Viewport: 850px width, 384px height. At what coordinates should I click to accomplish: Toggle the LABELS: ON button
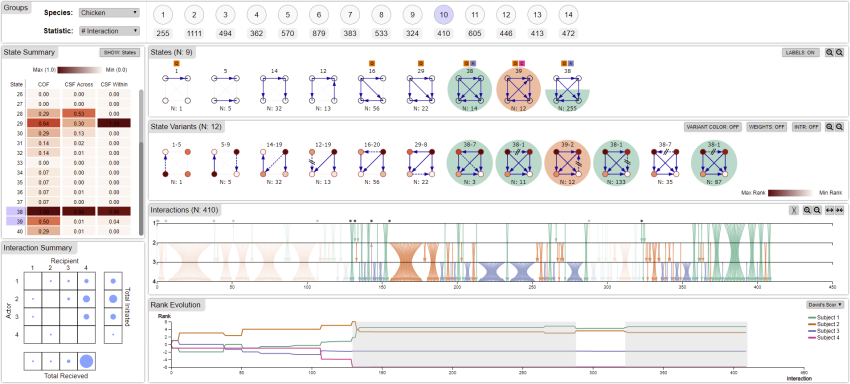click(x=801, y=53)
